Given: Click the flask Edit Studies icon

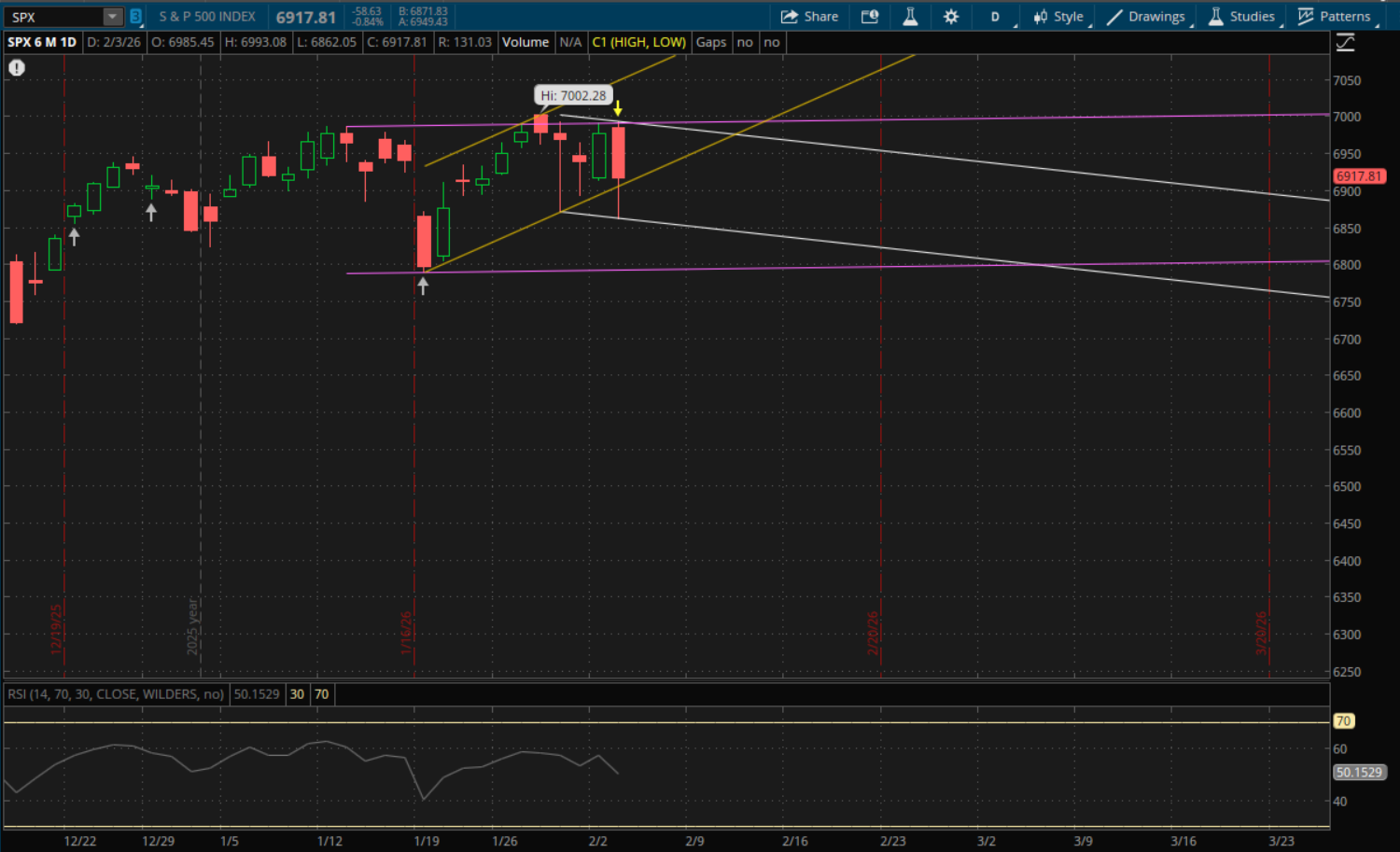Looking at the screenshot, I should [910, 17].
